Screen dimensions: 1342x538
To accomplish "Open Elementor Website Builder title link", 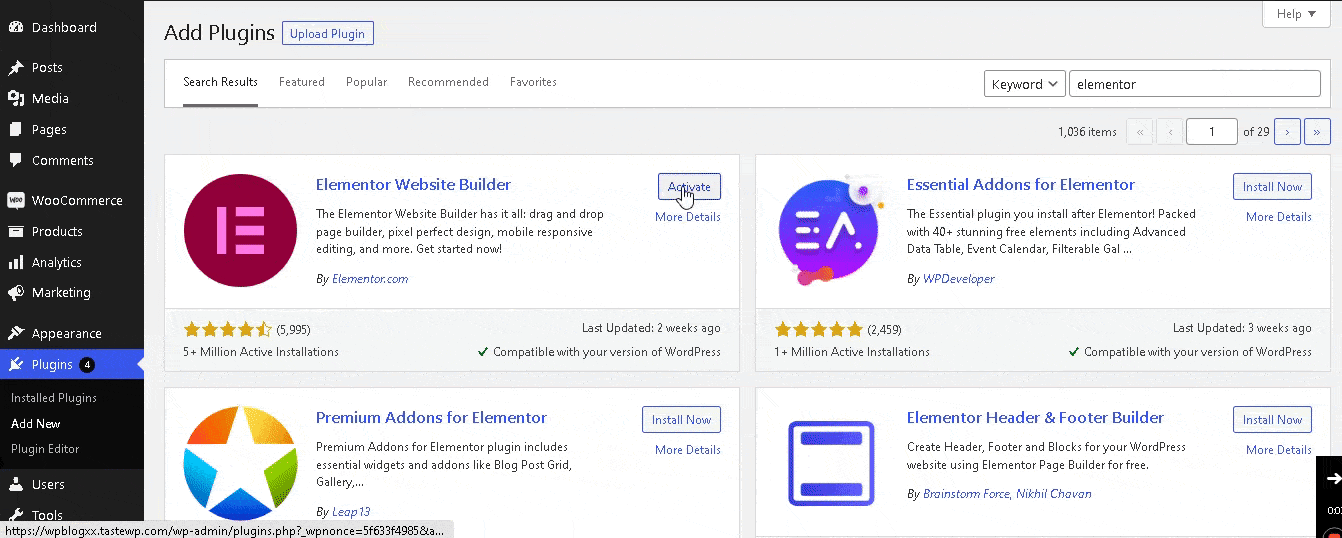I will point(413,184).
